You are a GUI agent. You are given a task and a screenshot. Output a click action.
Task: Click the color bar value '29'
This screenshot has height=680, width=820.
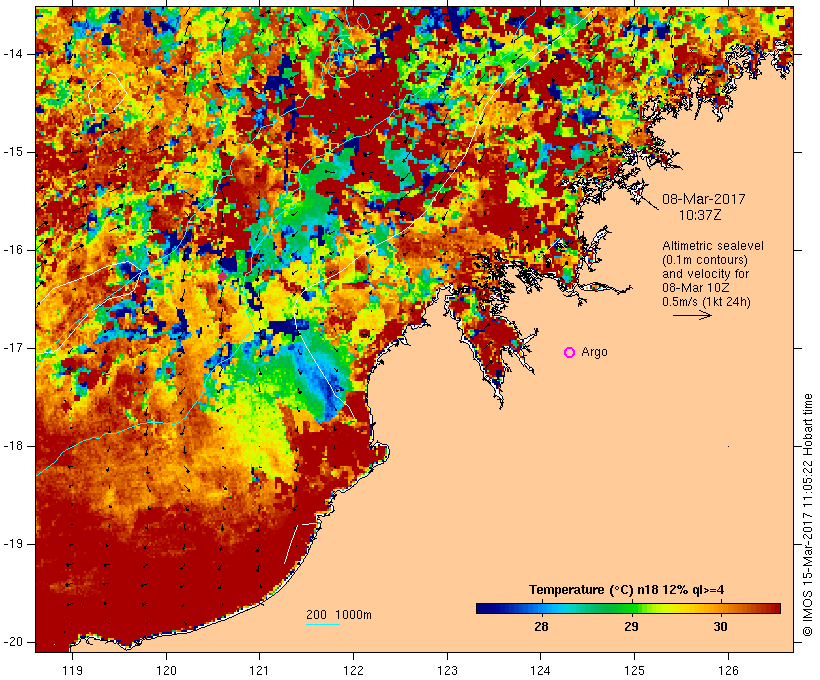tap(631, 626)
